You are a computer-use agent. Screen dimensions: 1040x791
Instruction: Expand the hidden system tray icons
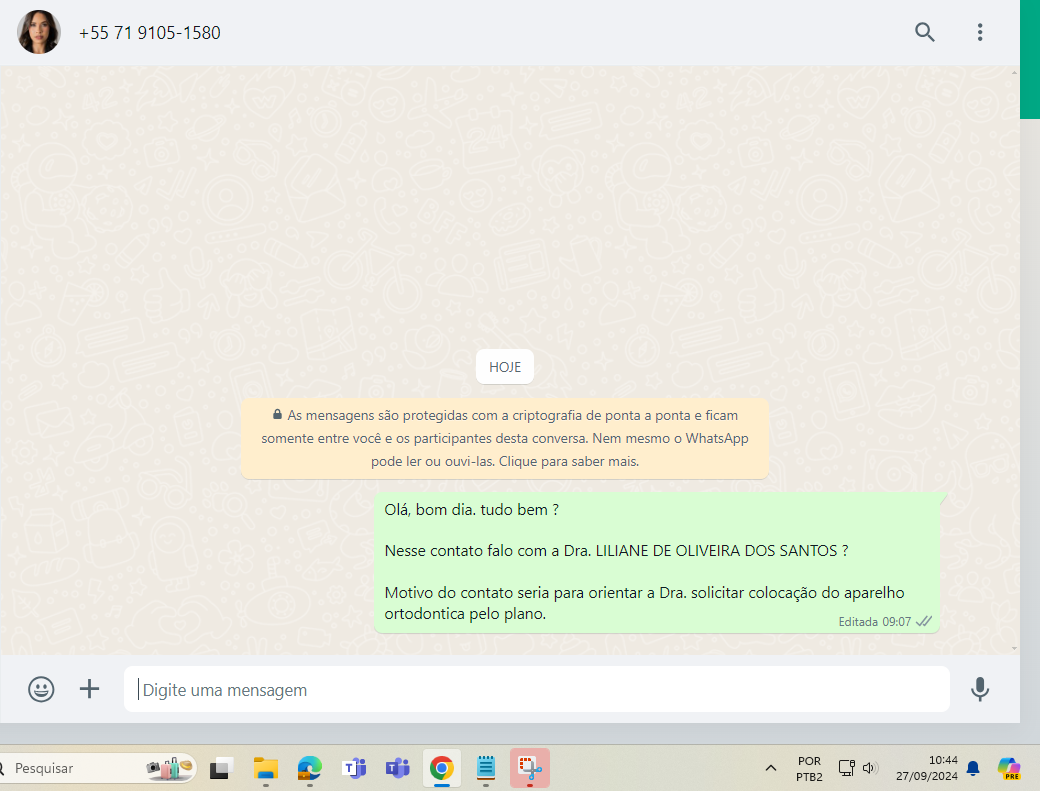771,768
